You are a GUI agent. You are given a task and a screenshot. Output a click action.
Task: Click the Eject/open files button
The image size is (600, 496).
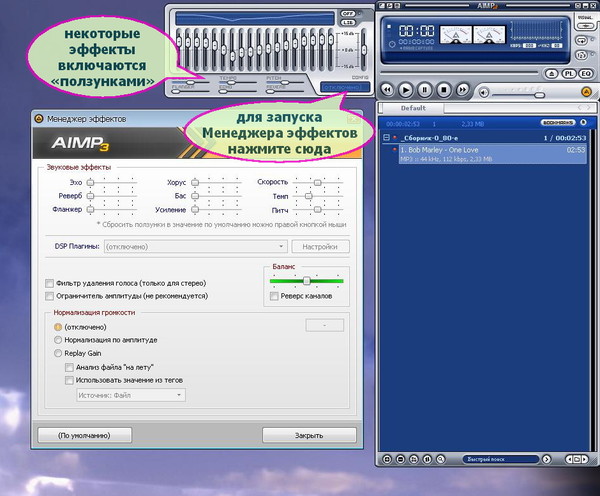tap(551, 73)
